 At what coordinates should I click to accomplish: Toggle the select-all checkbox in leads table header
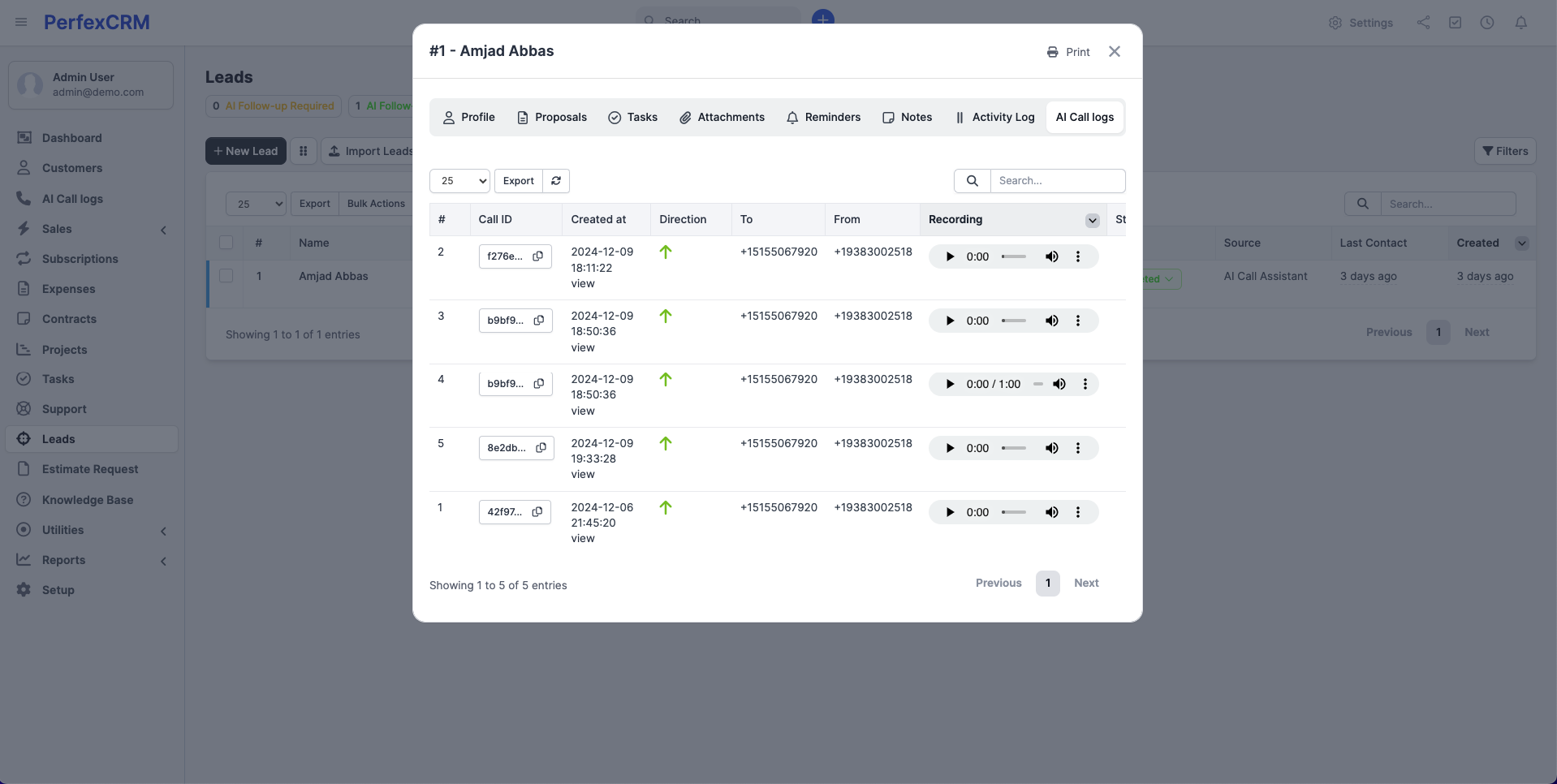coord(226,242)
